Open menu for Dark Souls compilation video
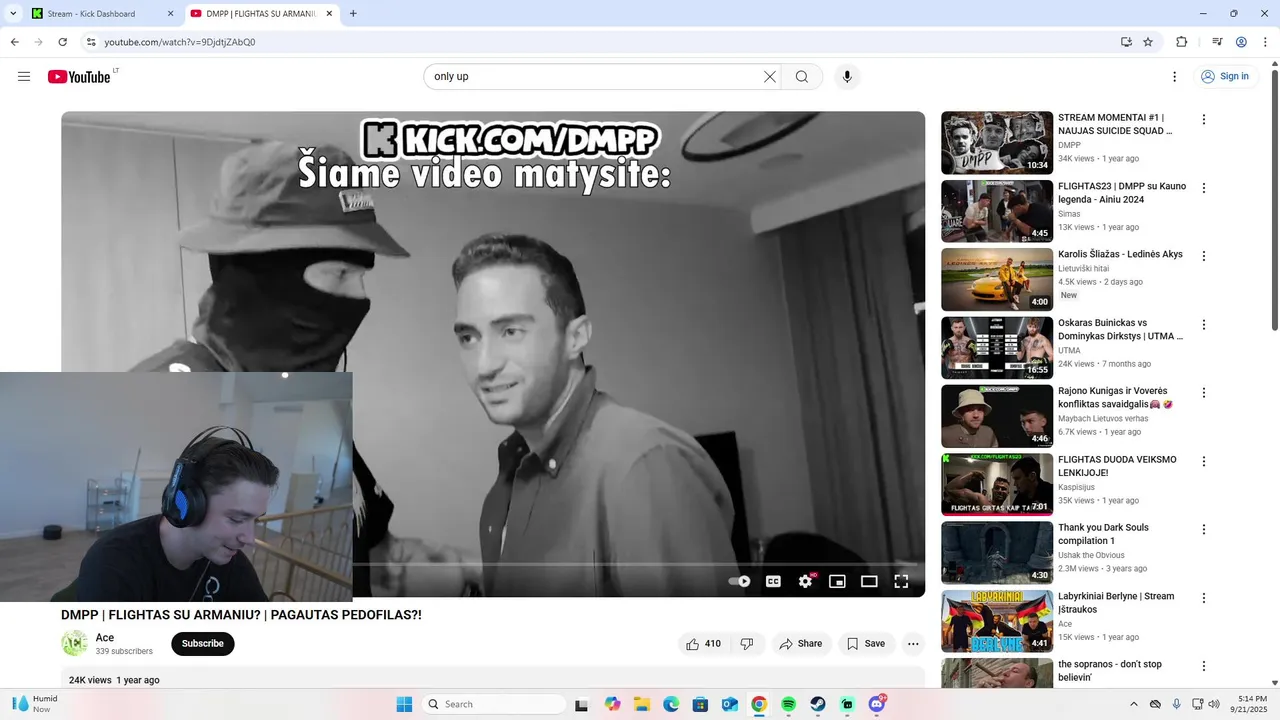Viewport: 1280px width, 720px height. (1204, 530)
